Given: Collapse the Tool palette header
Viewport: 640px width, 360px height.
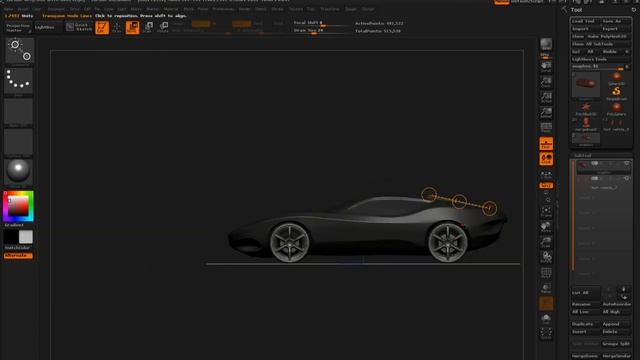Looking at the screenshot, I should click(x=576, y=10).
